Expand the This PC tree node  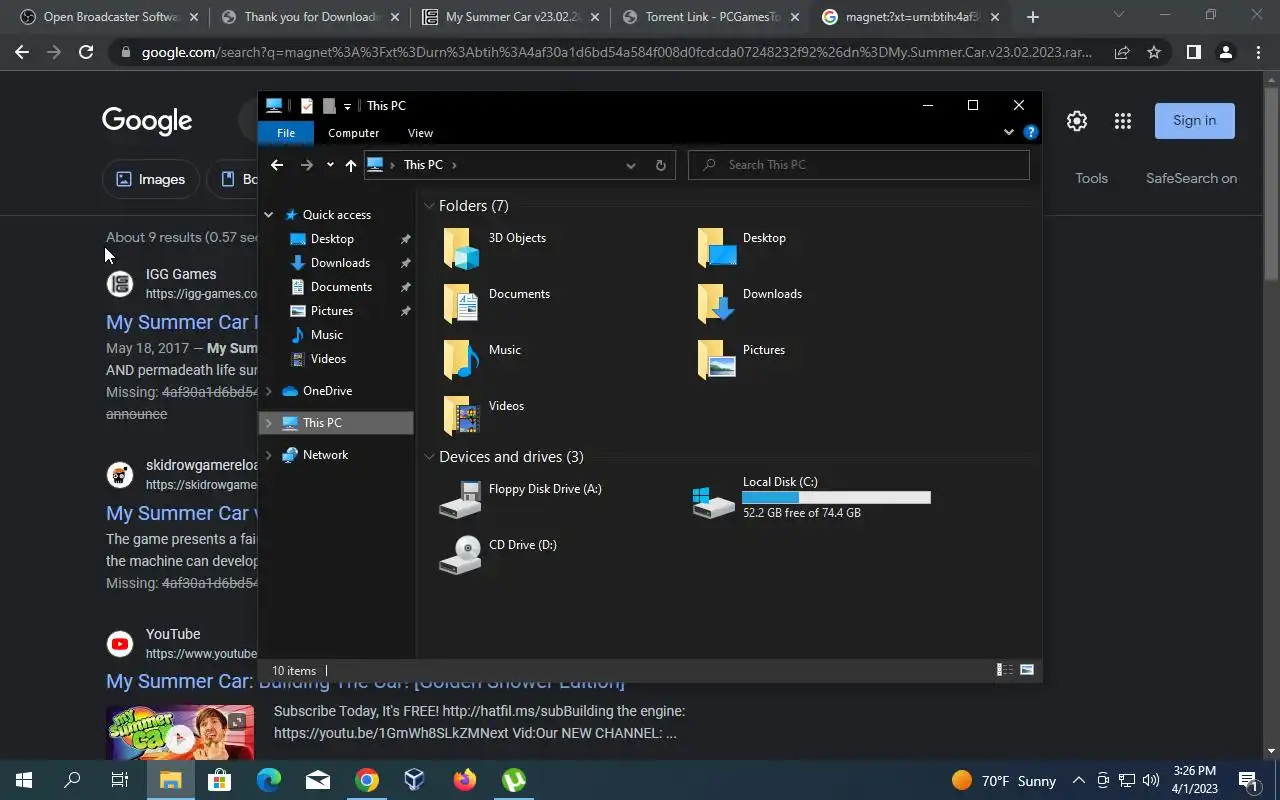point(268,423)
